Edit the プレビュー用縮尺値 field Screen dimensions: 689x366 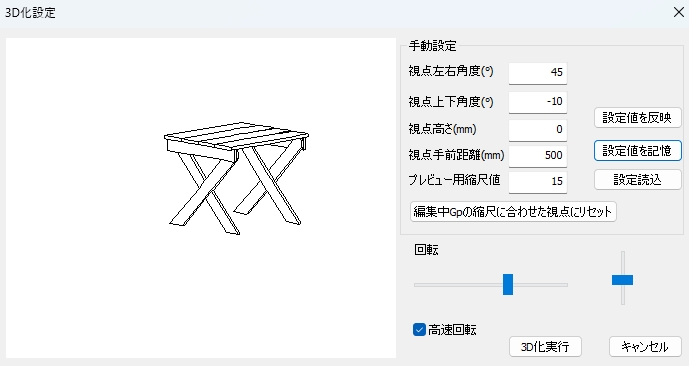[x=538, y=181]
